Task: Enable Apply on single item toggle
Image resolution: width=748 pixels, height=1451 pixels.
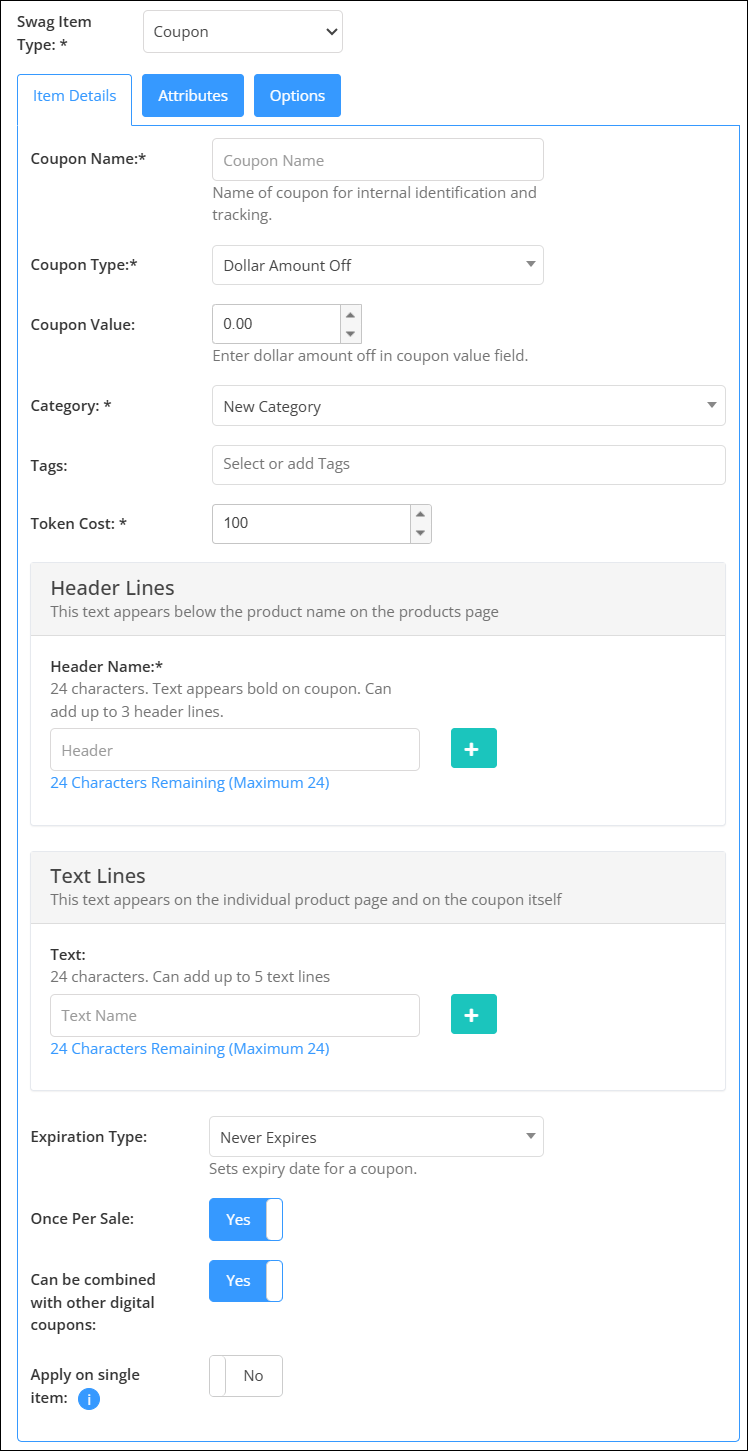Action: tap(246, 1375)
